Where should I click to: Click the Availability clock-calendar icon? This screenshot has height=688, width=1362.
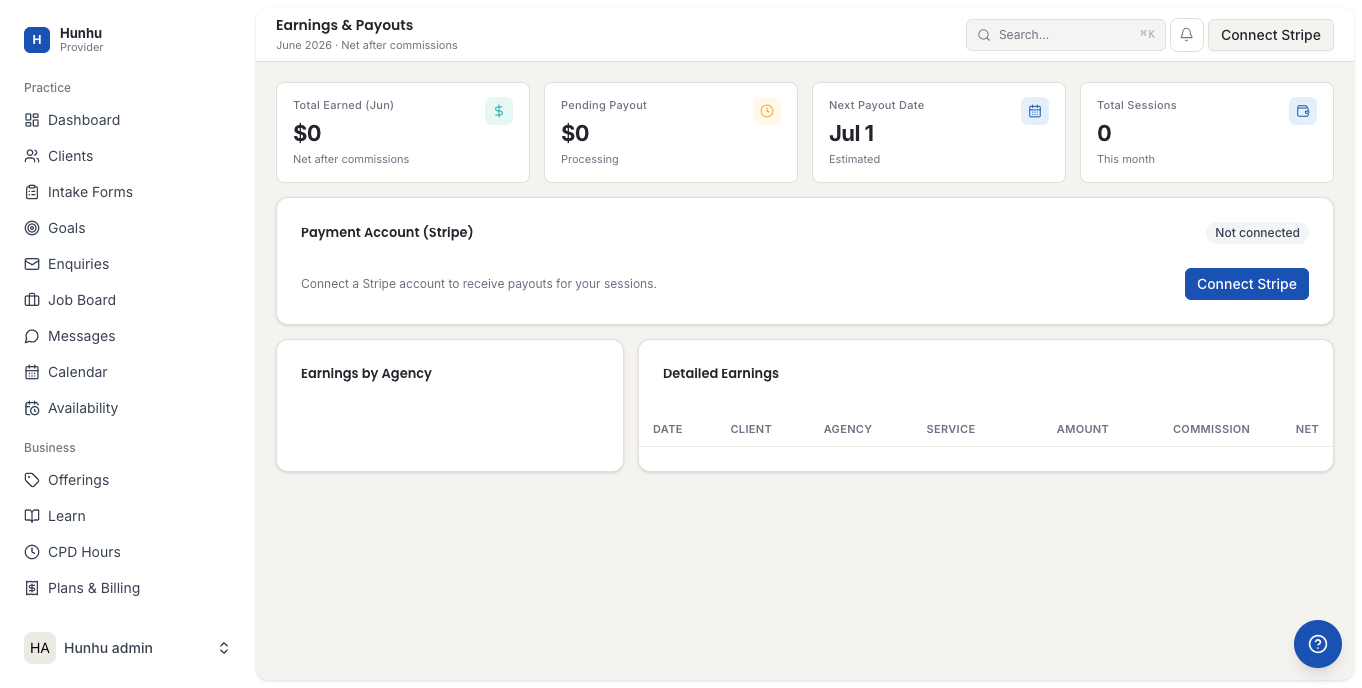pos(32,408)
